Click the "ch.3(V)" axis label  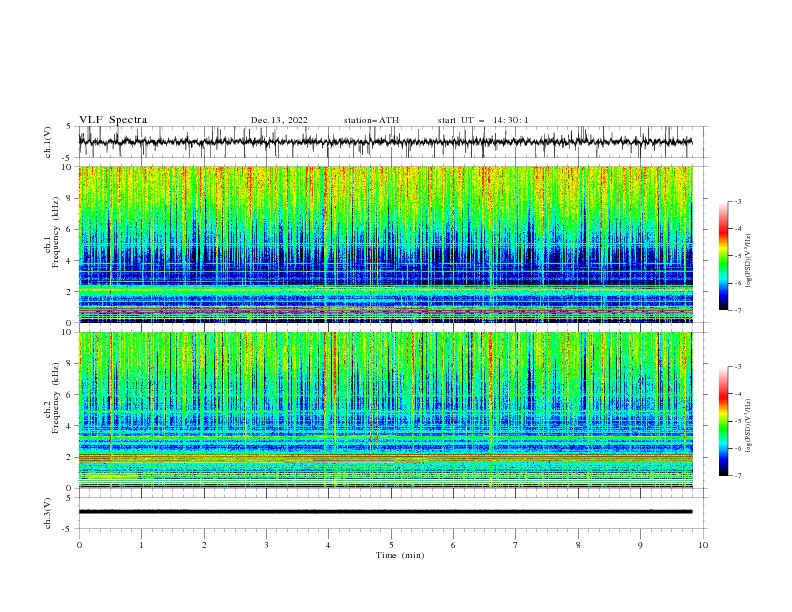pyautogui.click(x=48, y=513)
